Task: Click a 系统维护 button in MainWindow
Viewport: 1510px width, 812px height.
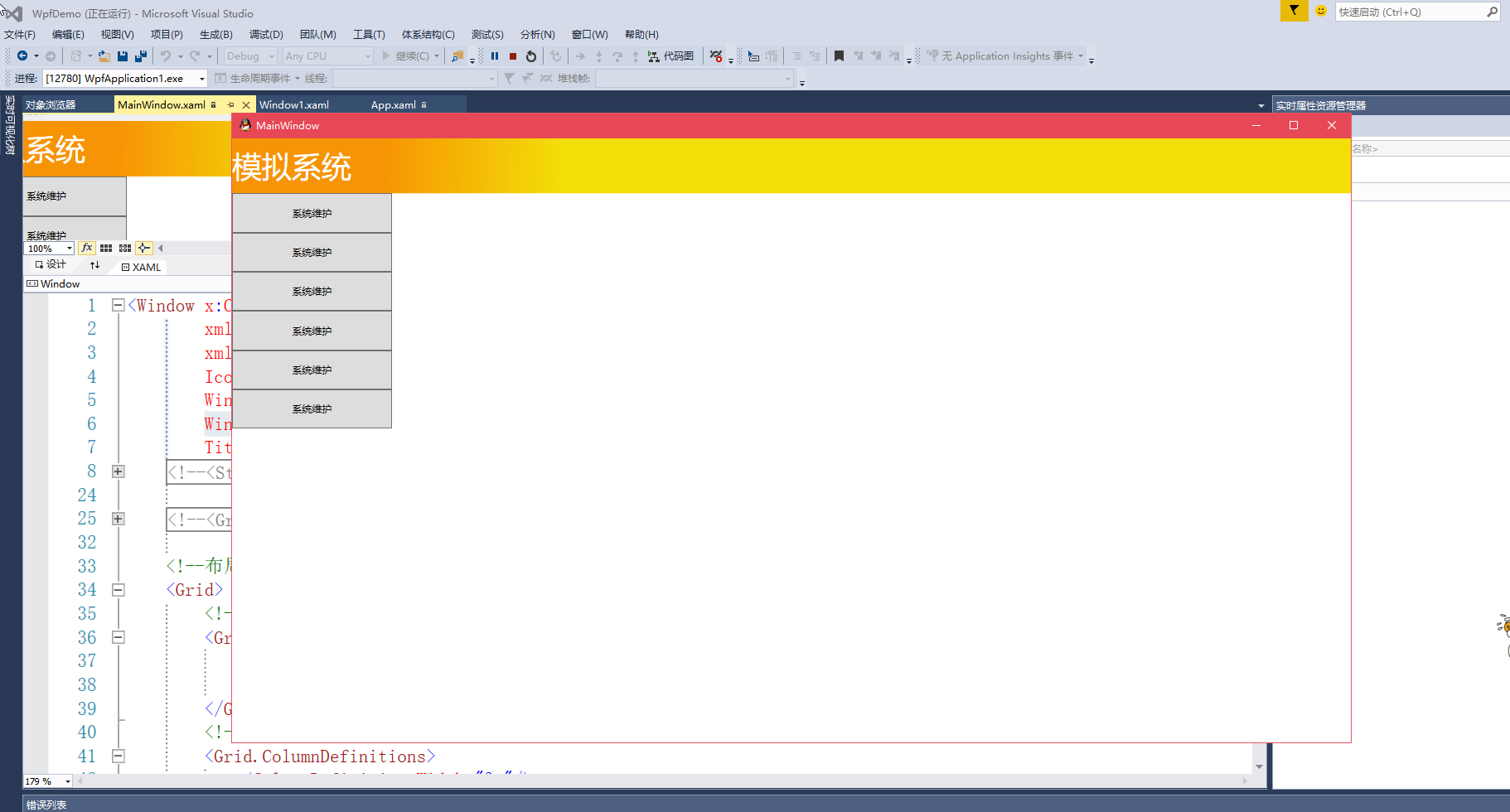Action: tap(312, 213)
